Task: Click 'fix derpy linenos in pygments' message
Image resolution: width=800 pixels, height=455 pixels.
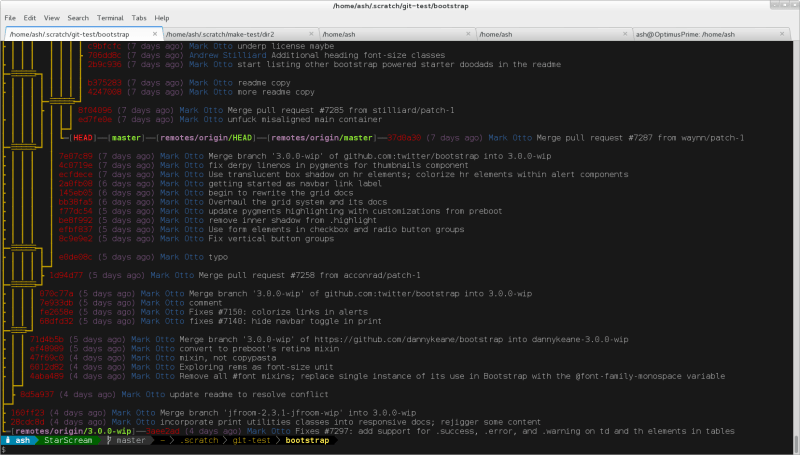Action: click(x=338, y=165)
